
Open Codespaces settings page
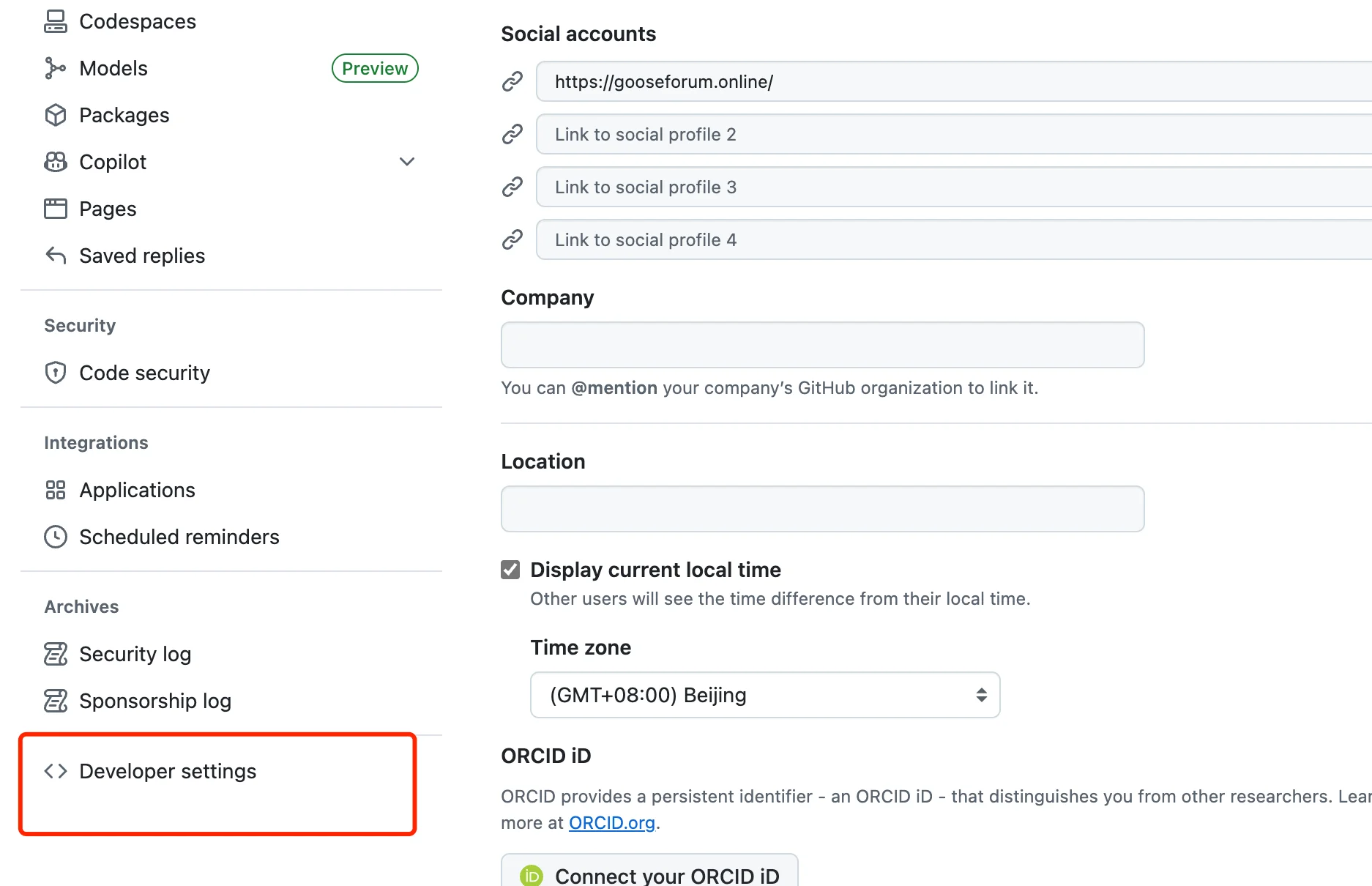click(138, 21)
